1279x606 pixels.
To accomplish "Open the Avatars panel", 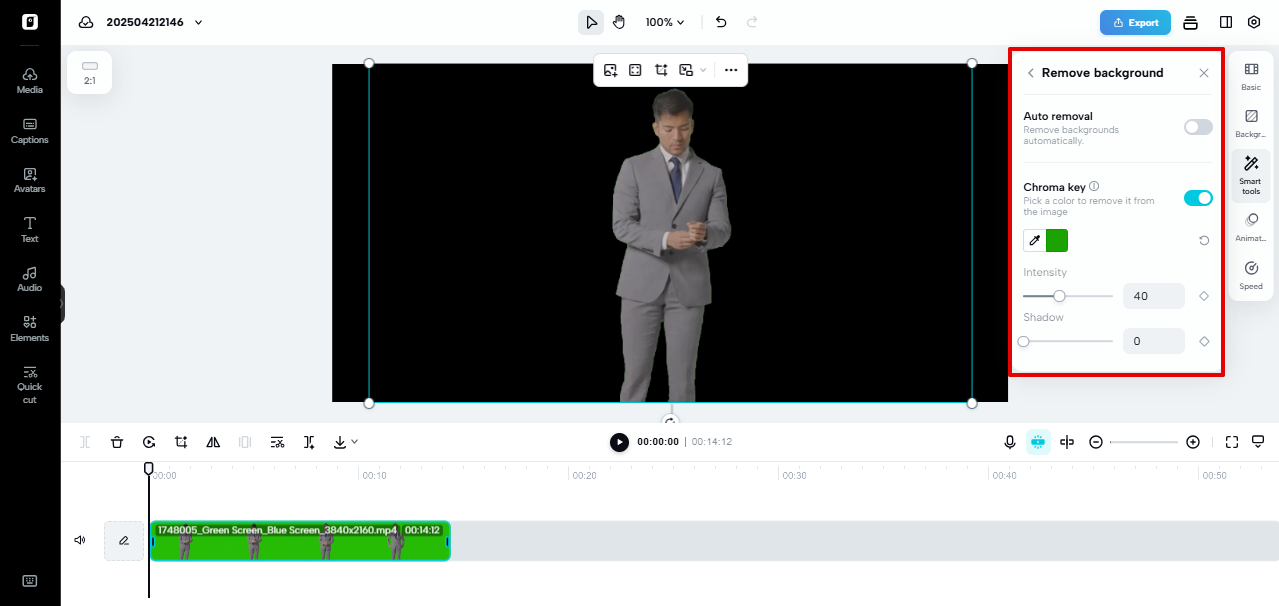I will [30, 180].
